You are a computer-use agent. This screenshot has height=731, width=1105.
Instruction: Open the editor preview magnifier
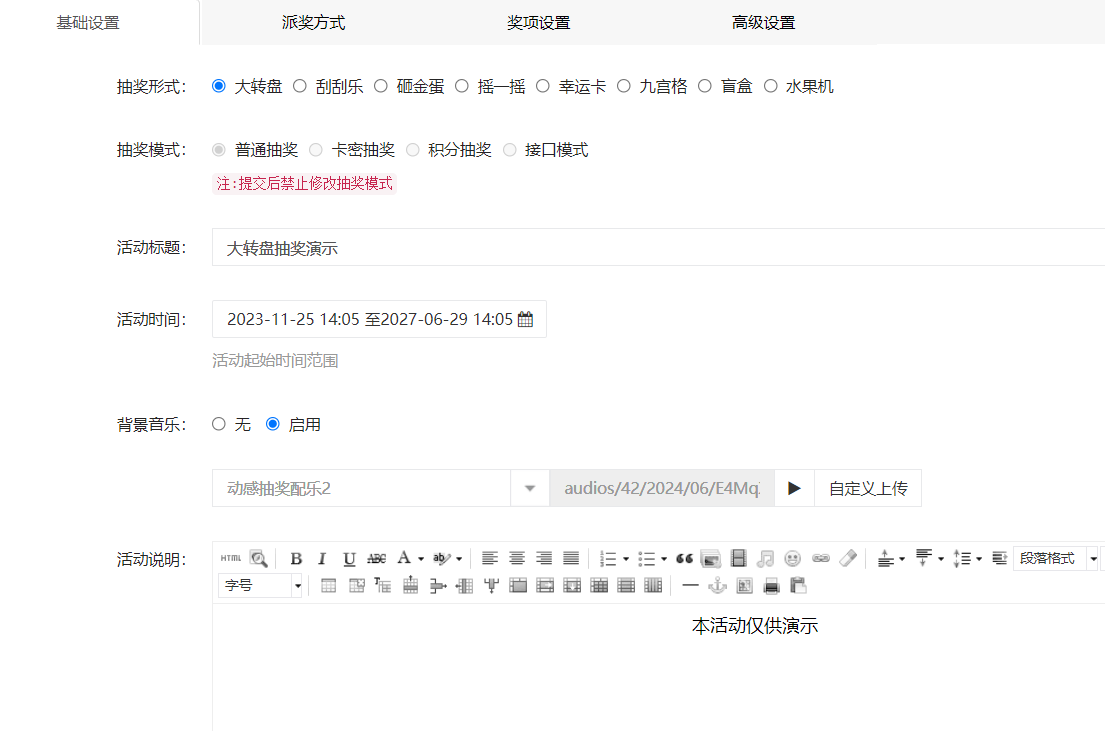point(259,558)
